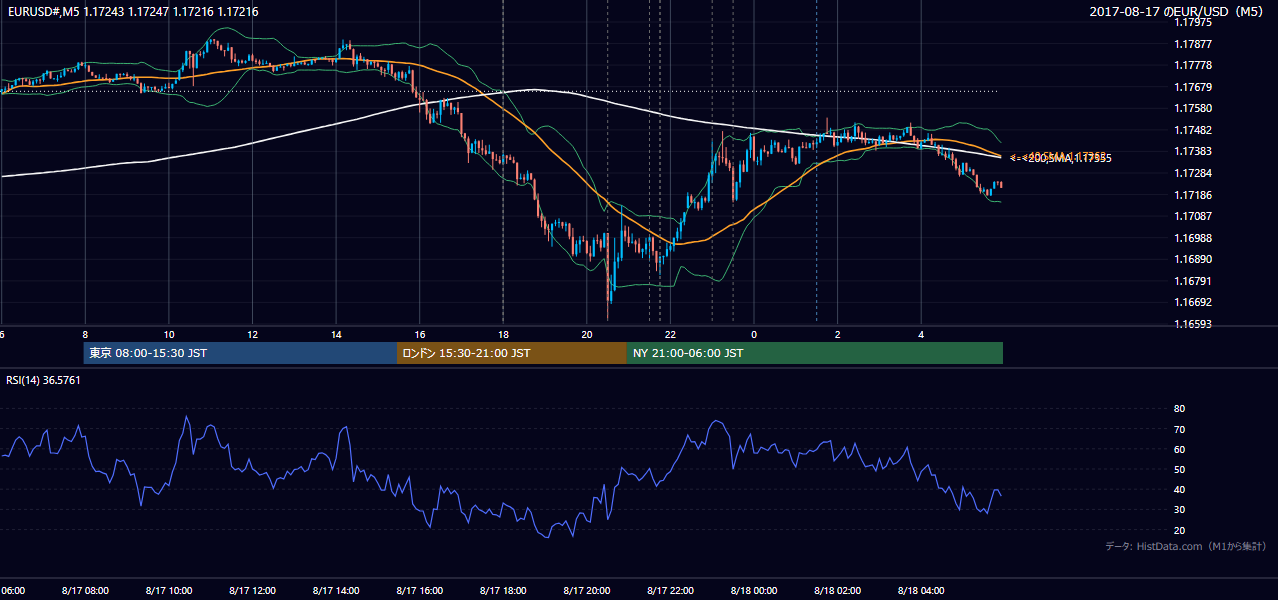This screenshot has height=600, width=1278.
Task: Click the bottom time label 8/17 22:00
Action: pos(670,591)
